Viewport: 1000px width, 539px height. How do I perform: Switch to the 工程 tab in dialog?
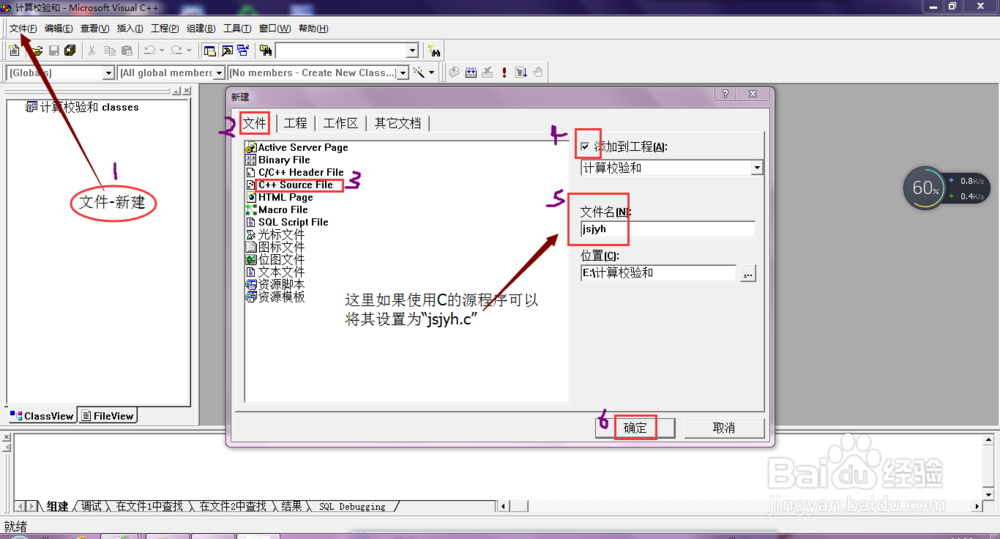point(295,123)
